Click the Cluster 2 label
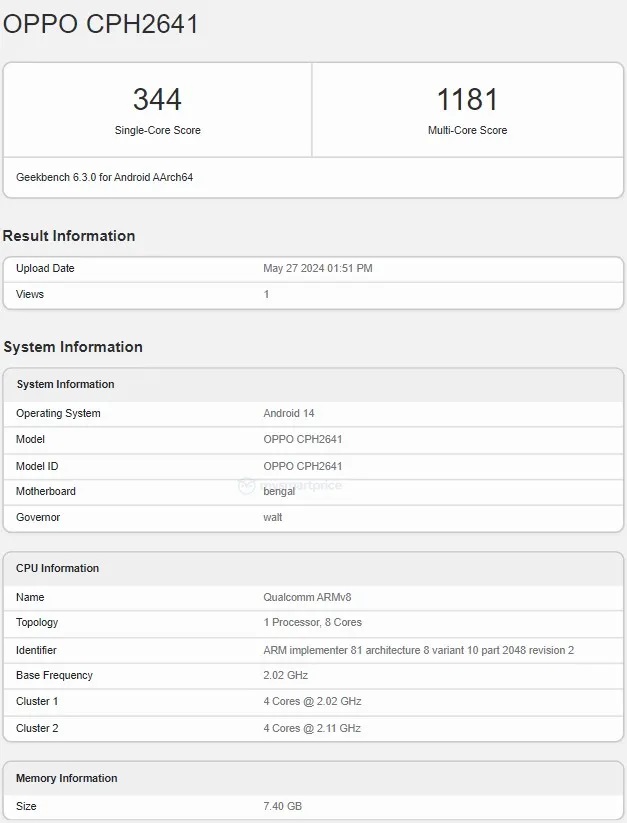This screenshot has width=627, height=823. coord(37,729)
